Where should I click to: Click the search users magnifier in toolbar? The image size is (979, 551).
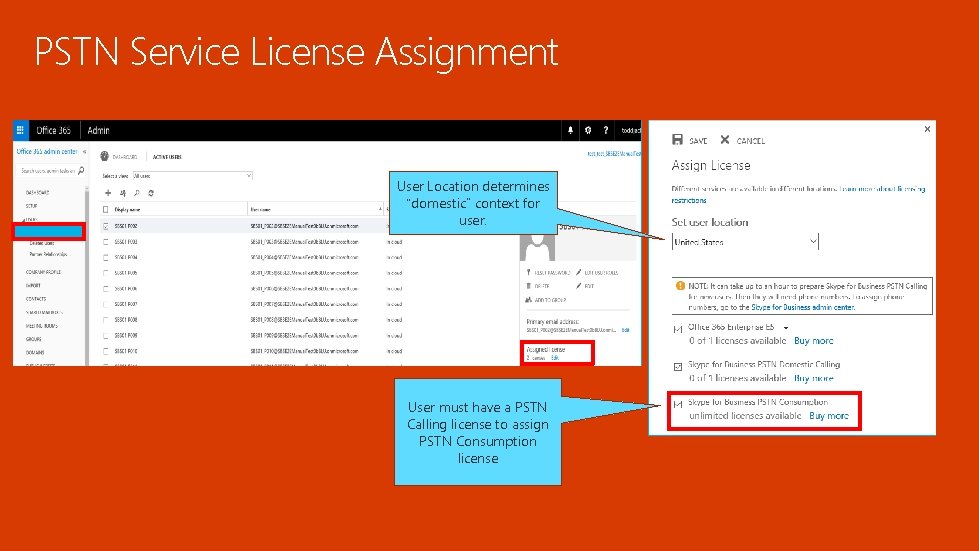[x=137, y=193]
